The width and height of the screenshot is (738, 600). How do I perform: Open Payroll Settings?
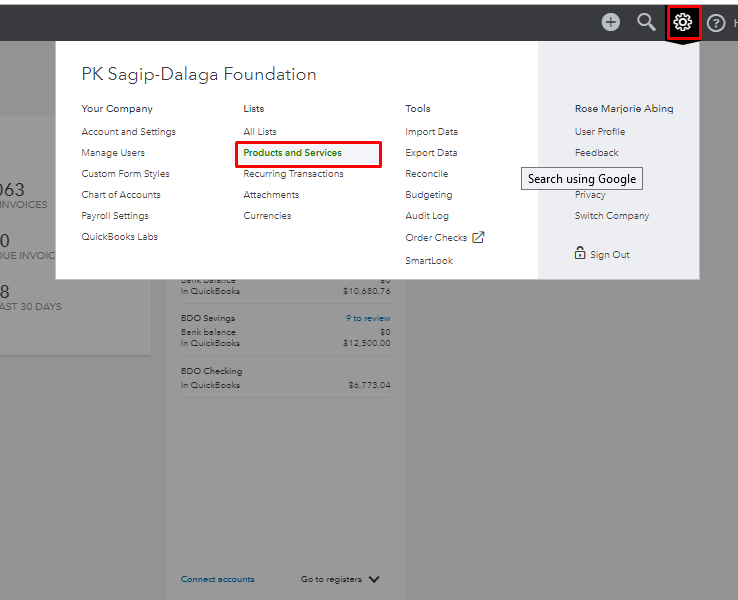coord(115,216)
